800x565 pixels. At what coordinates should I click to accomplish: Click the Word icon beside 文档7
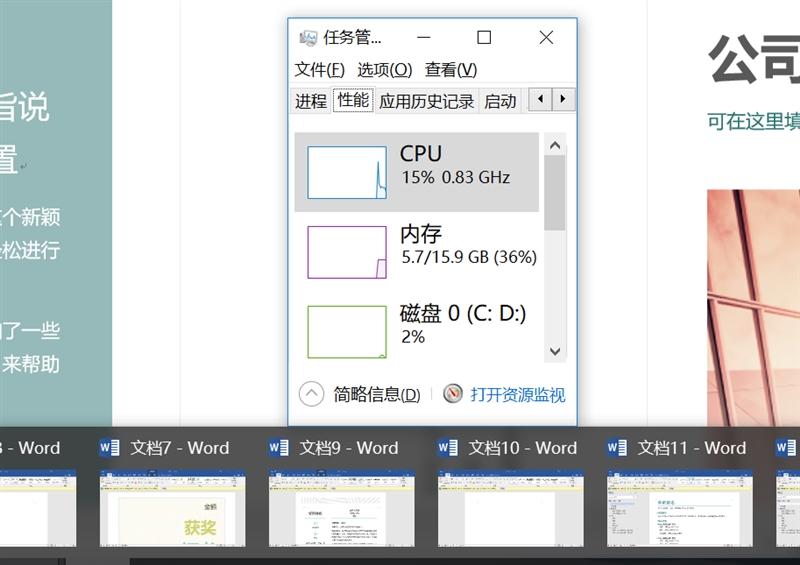(109, 448)
